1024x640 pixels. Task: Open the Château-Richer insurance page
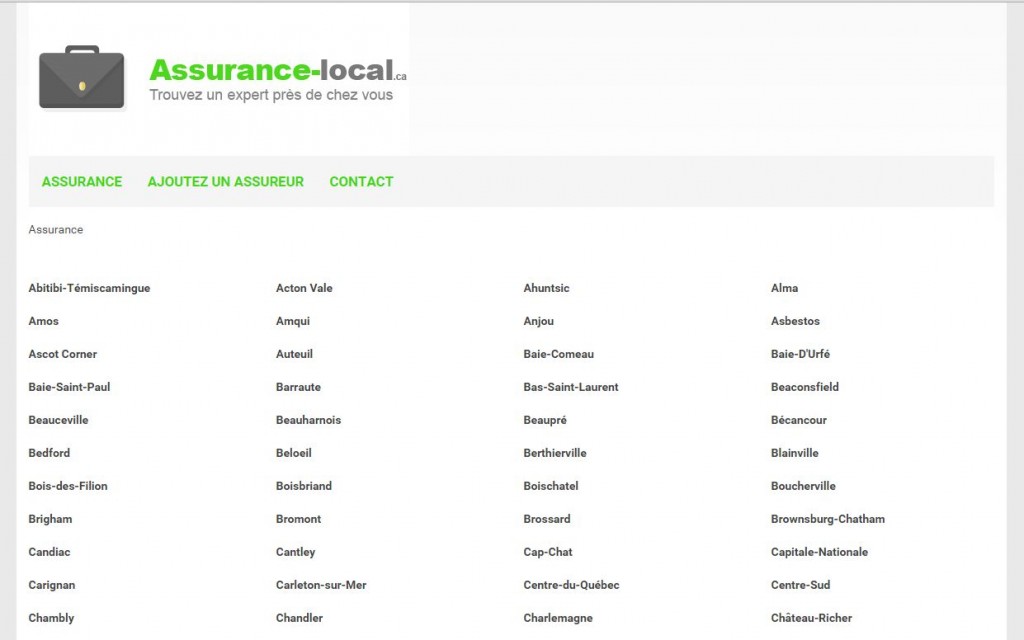(x=810, y=618)
